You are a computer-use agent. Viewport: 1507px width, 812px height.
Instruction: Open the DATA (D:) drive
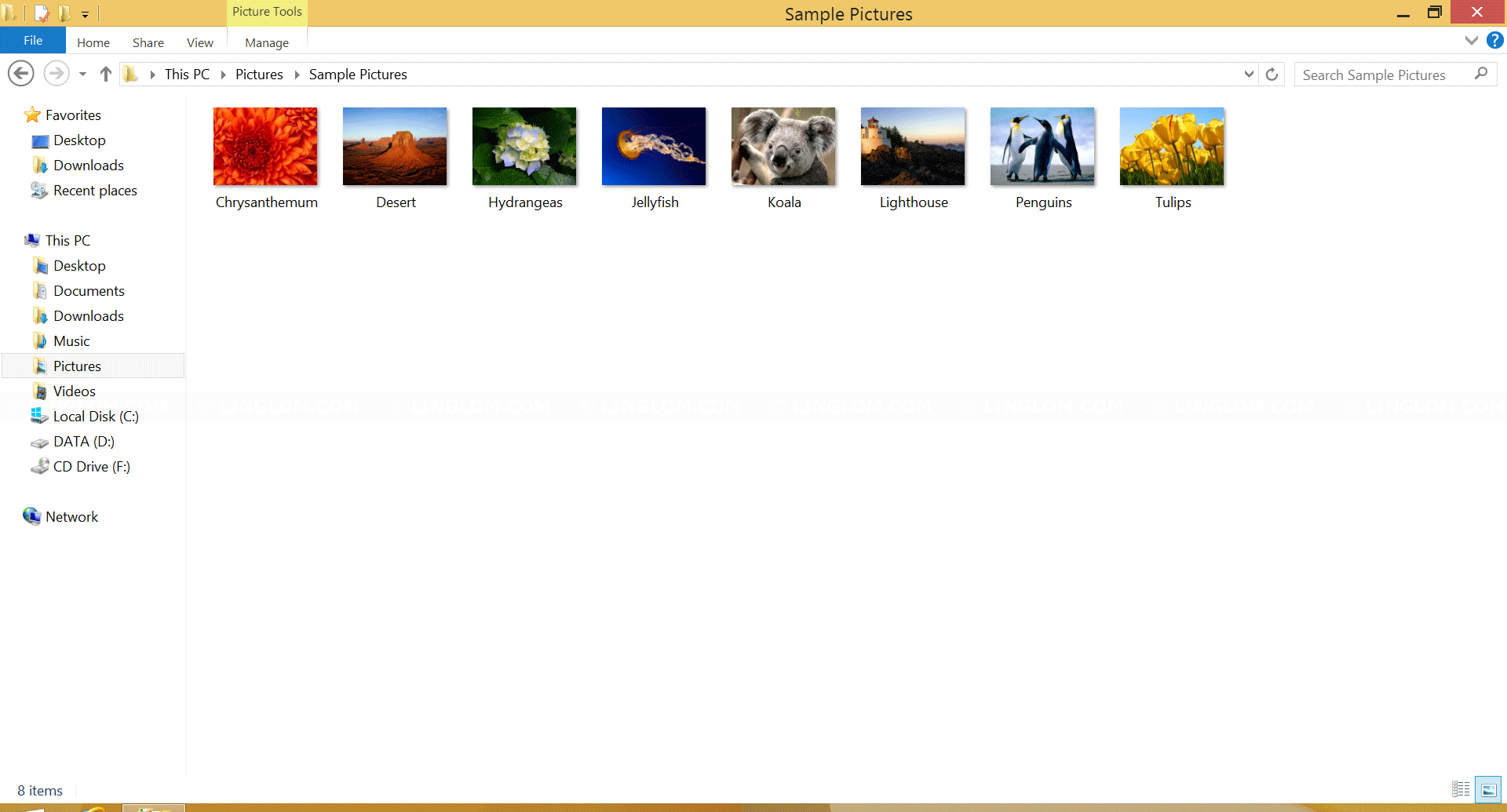[x=84, y=442]
